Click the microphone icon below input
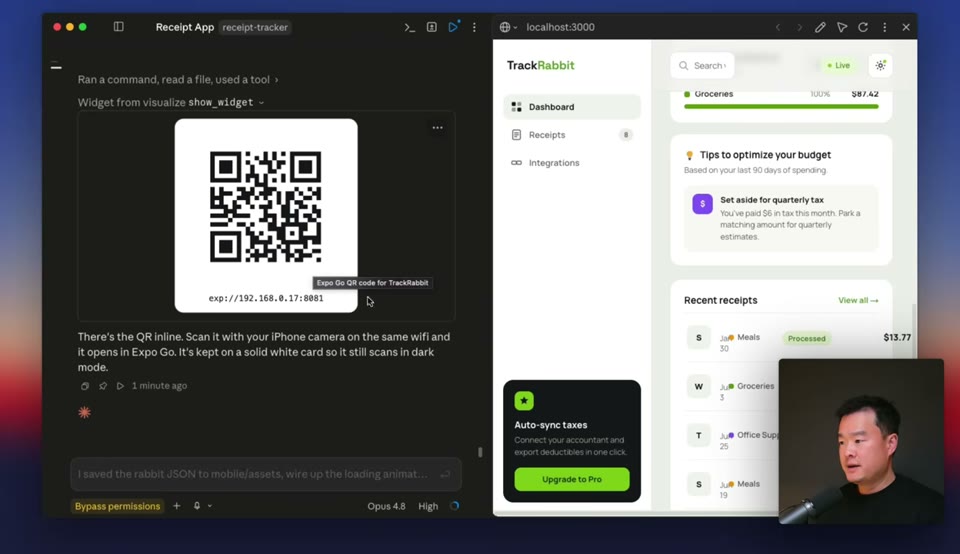Image resolution: width=960 pixels, height=554 pixels. [x=197, y=506]
